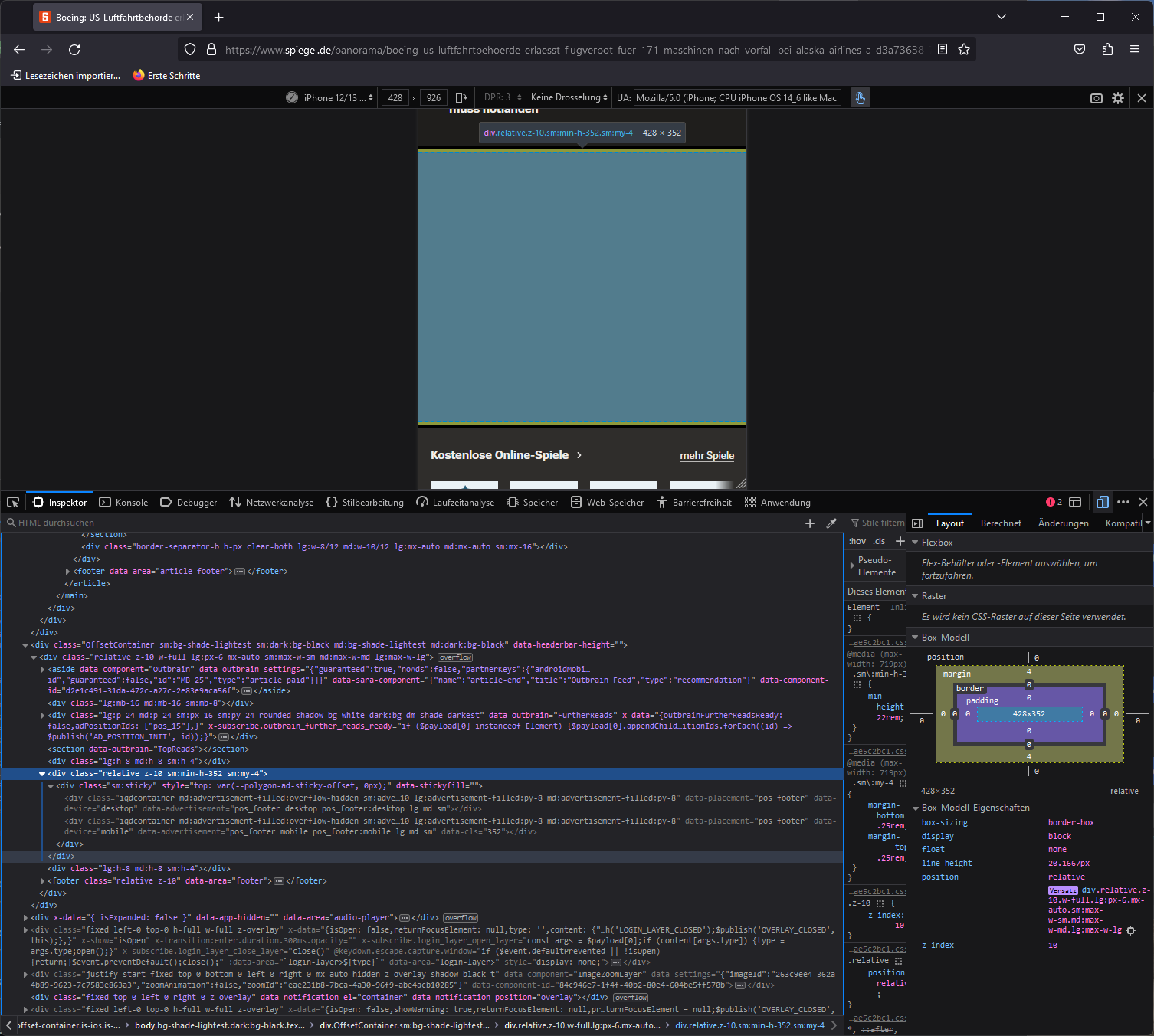Rotate the responsive viewport orientation
Screen dimensions: 1154x1036
tap(461, 98)
